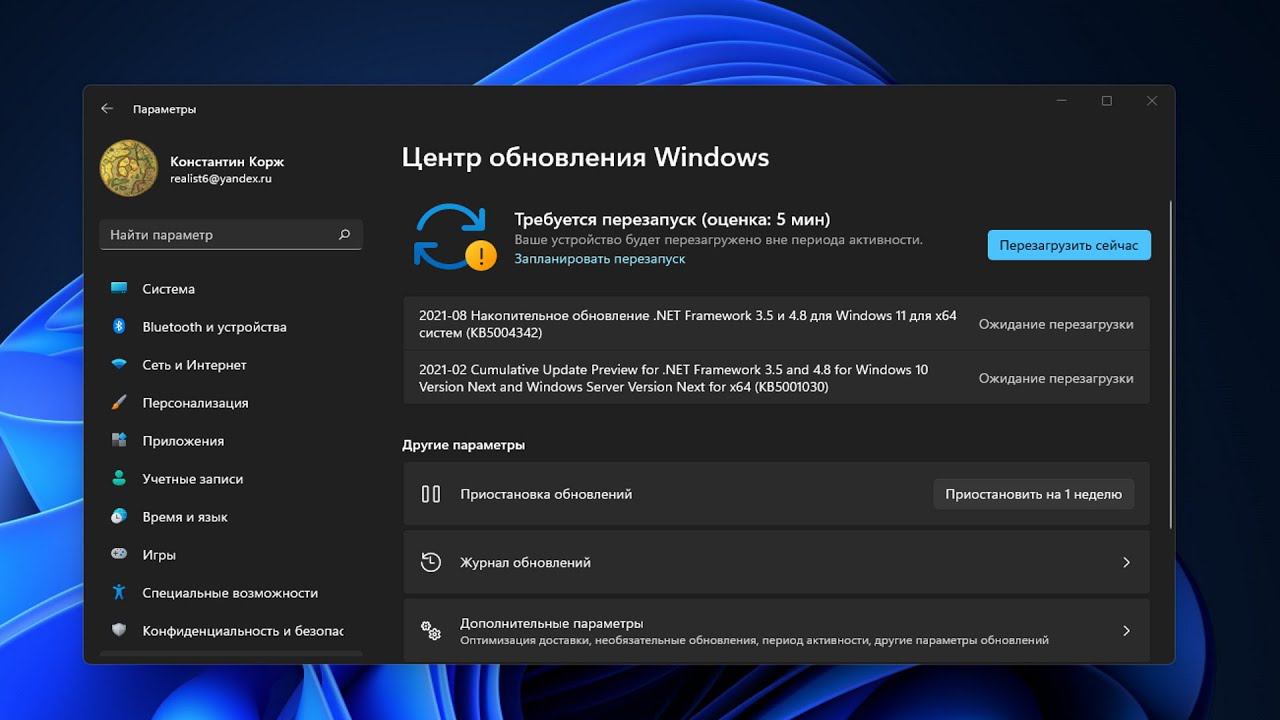Image resolution: width=1280 pixels, height=720 pixels.
Task: Click the user profile avatar
Action: tap(129, 168)
